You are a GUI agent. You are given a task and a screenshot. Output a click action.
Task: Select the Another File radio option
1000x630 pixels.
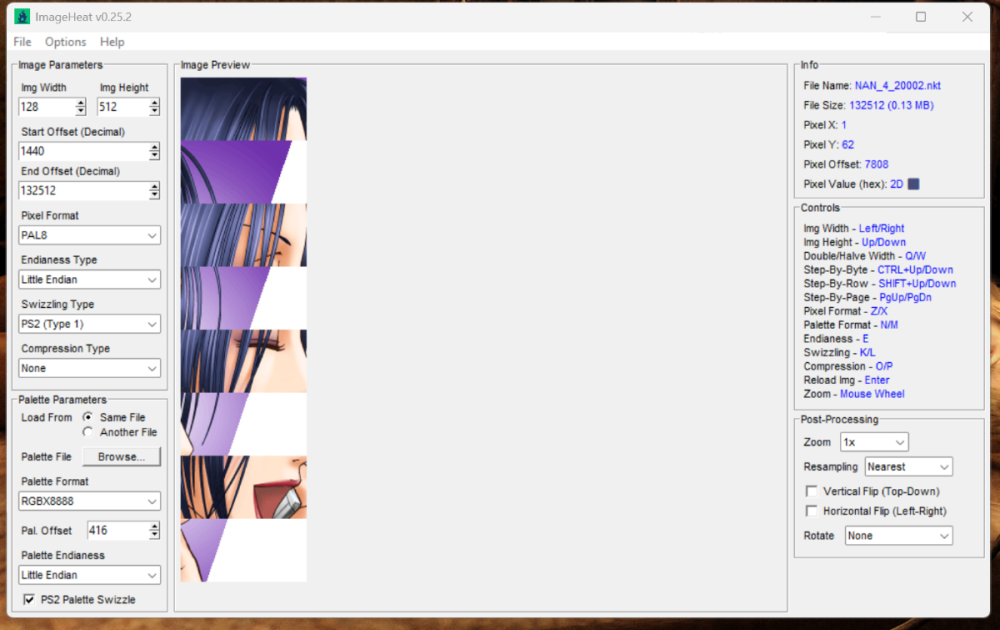click(89, 432)
